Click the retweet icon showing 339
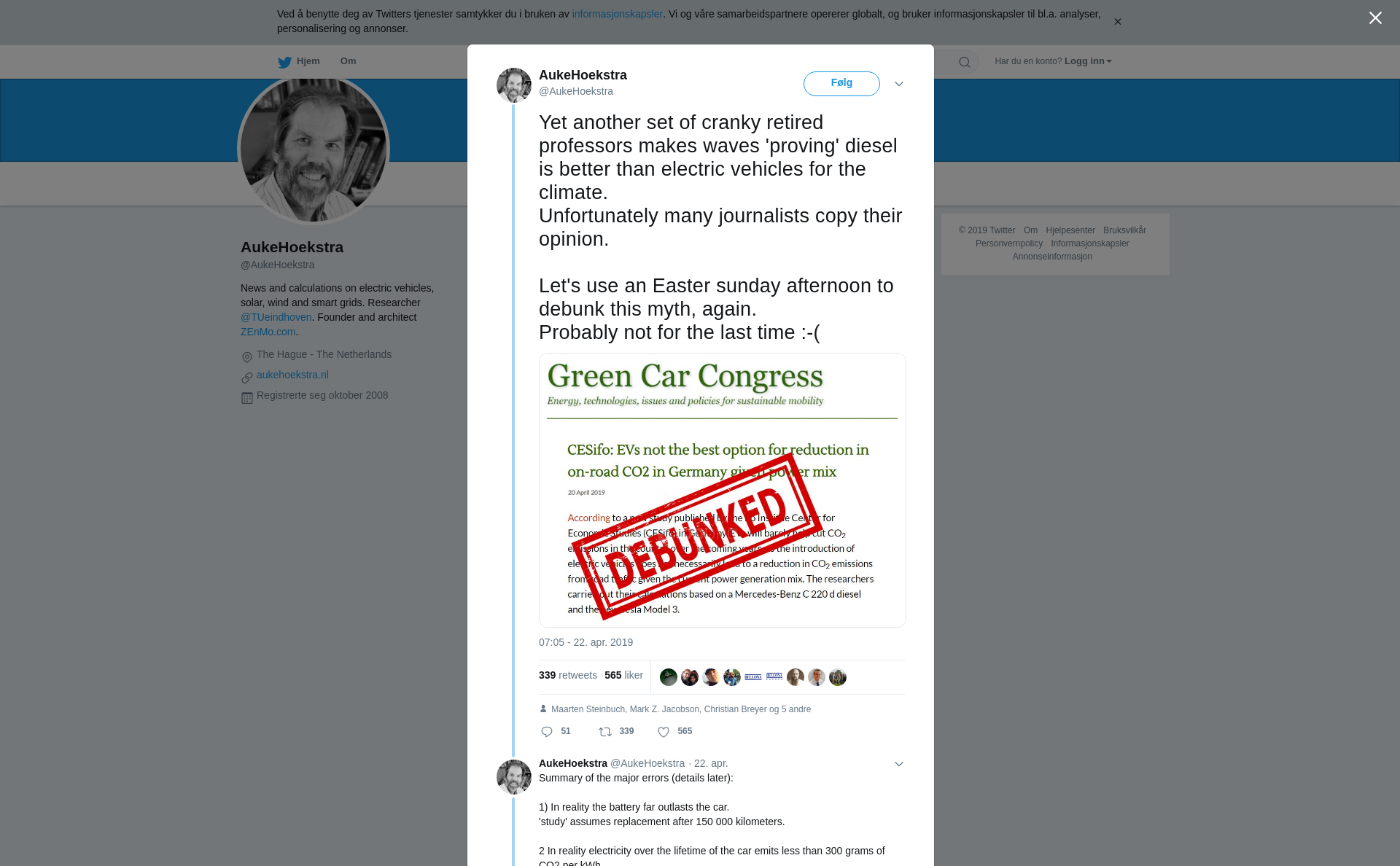 pyautogui.click(x=605, y=732)
